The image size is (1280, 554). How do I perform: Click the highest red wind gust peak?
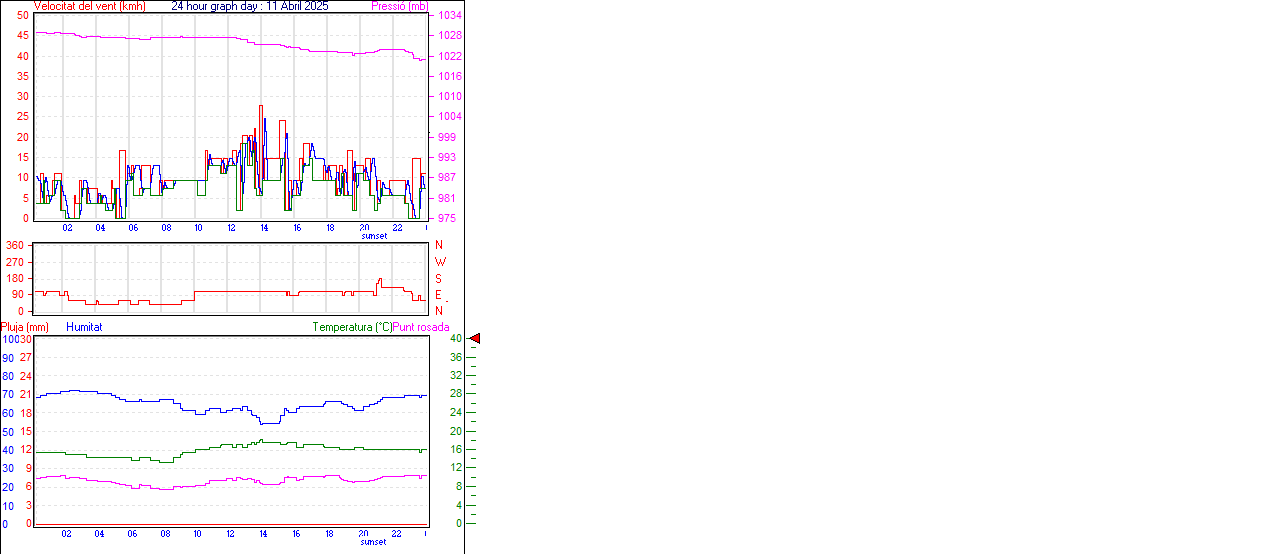coord(261,107)
